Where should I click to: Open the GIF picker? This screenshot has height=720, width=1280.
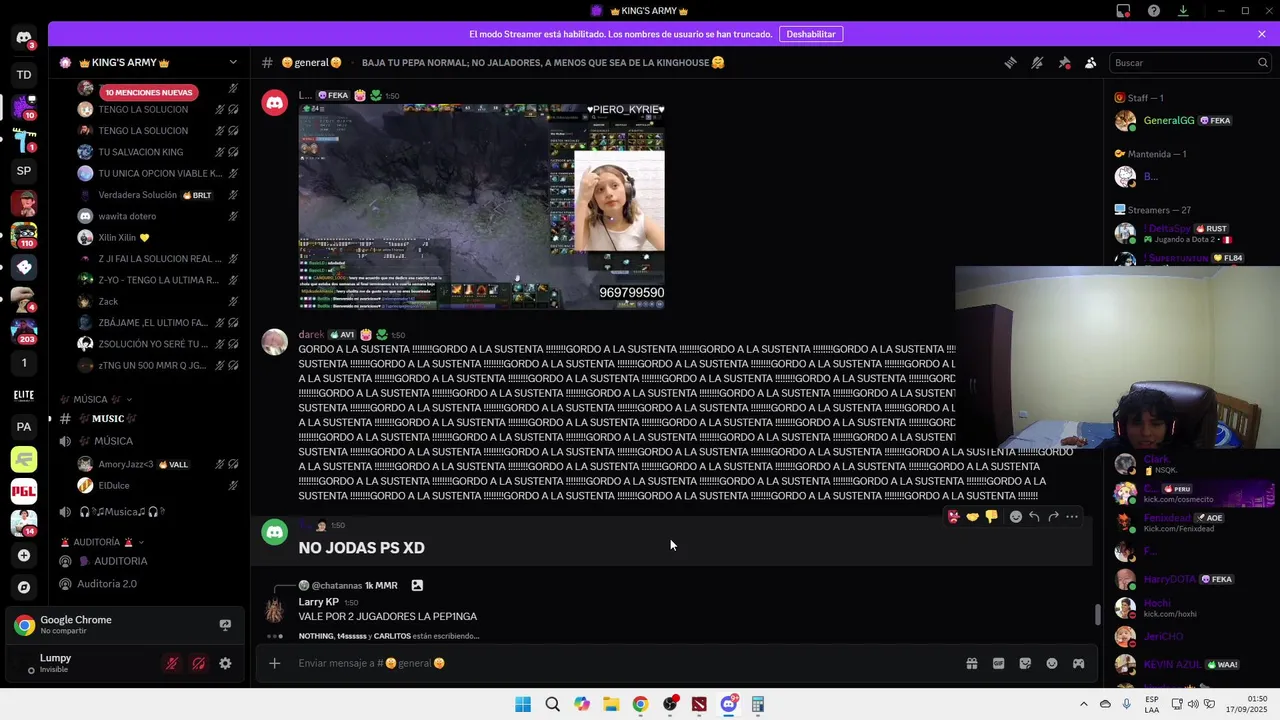pos(998,663)
